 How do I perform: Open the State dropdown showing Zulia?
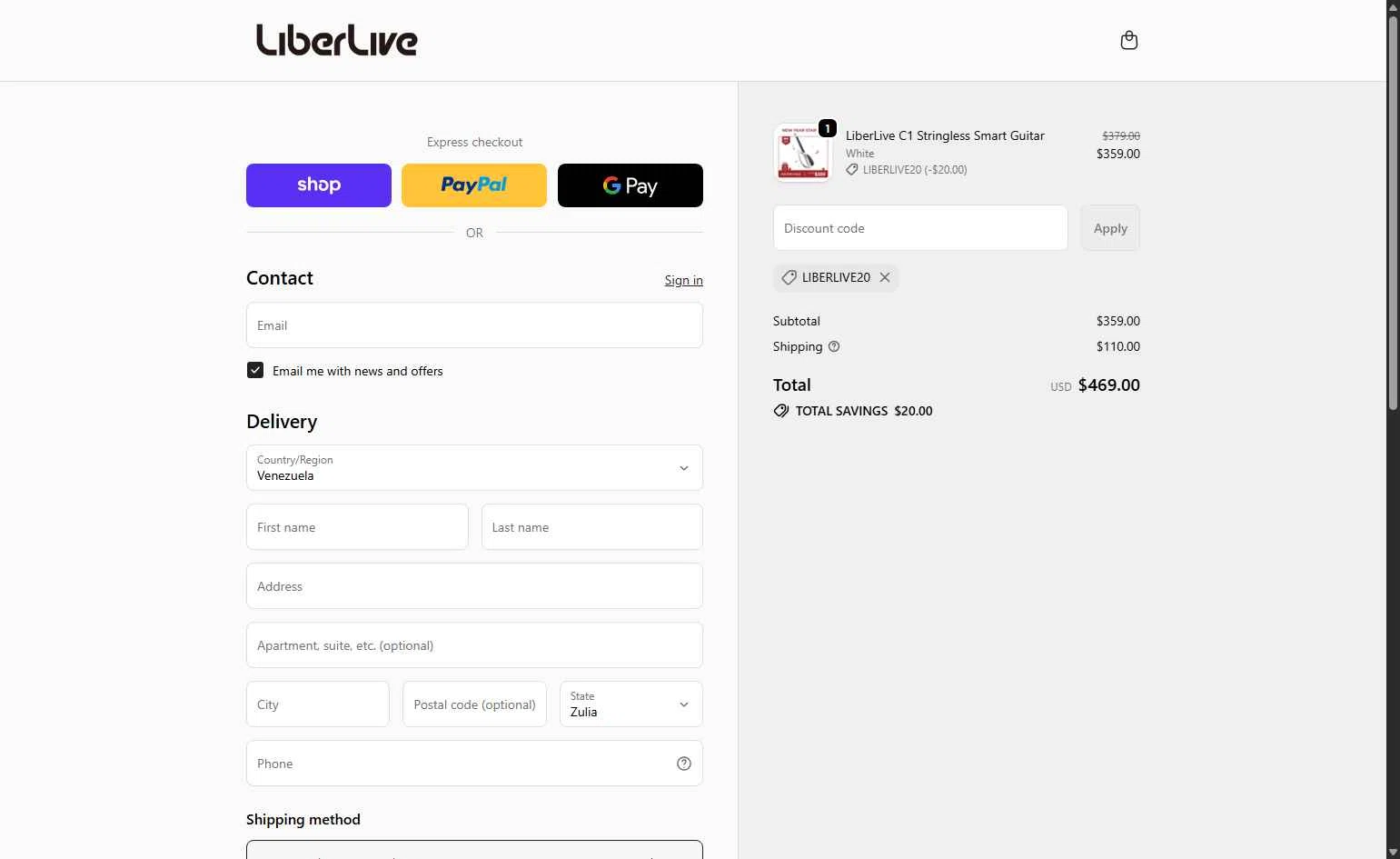click(631, 704)
